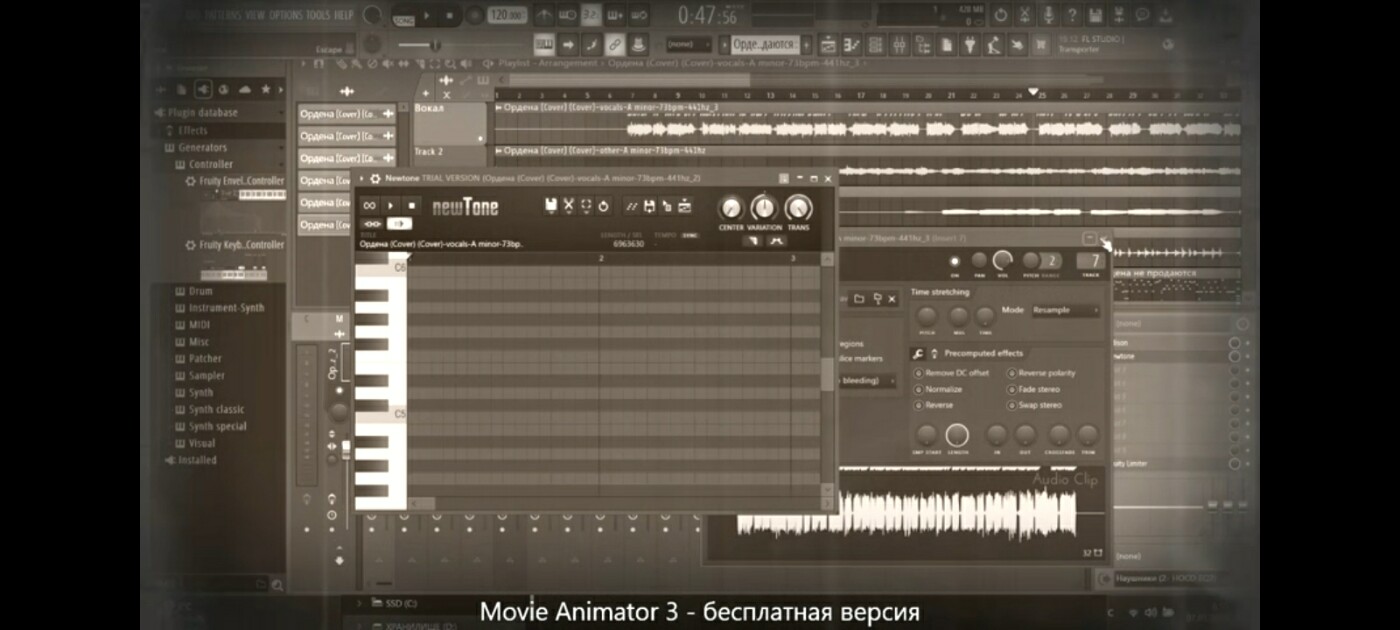Click the microphone recording icon
This screenshot has height=630, width=1400.
[x=1049, y=16]
